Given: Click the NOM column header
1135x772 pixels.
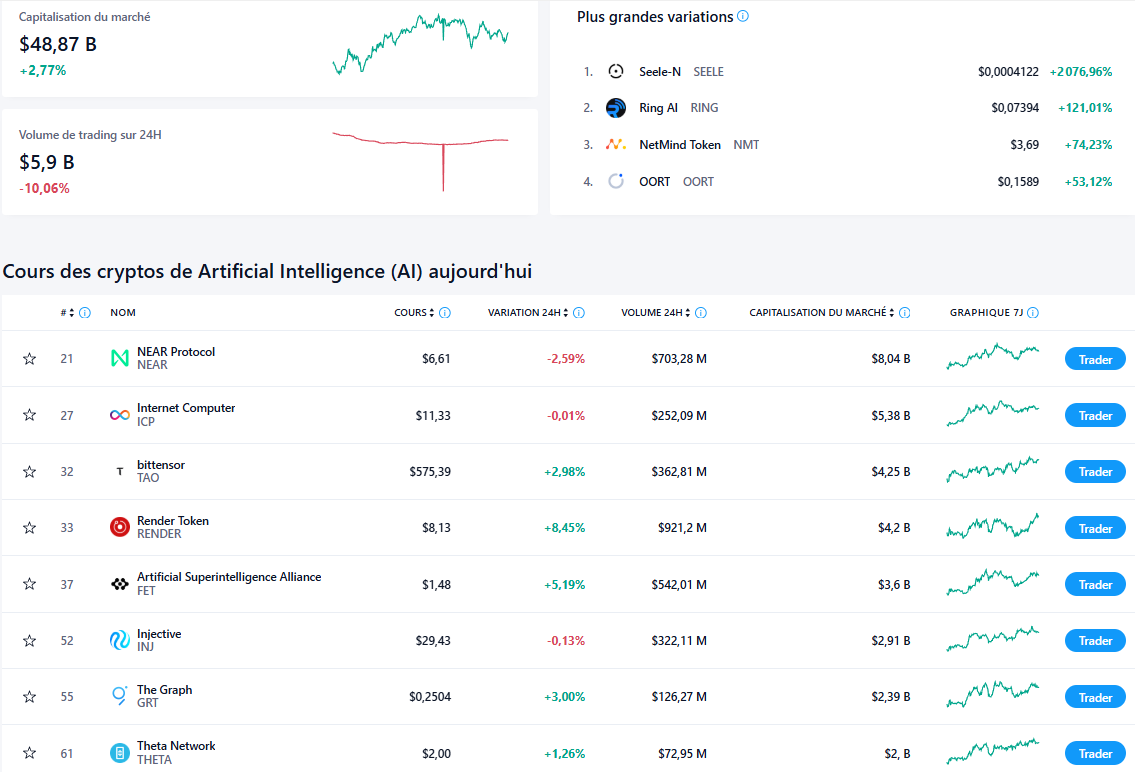Looking at the screenshot, I should pyautogui.click(x=123, y=313).
